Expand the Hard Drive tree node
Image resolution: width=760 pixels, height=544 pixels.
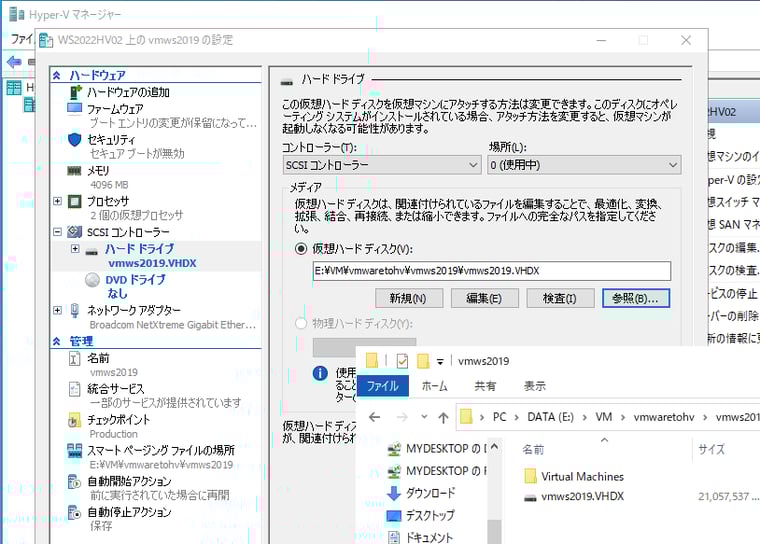point(75,249)
